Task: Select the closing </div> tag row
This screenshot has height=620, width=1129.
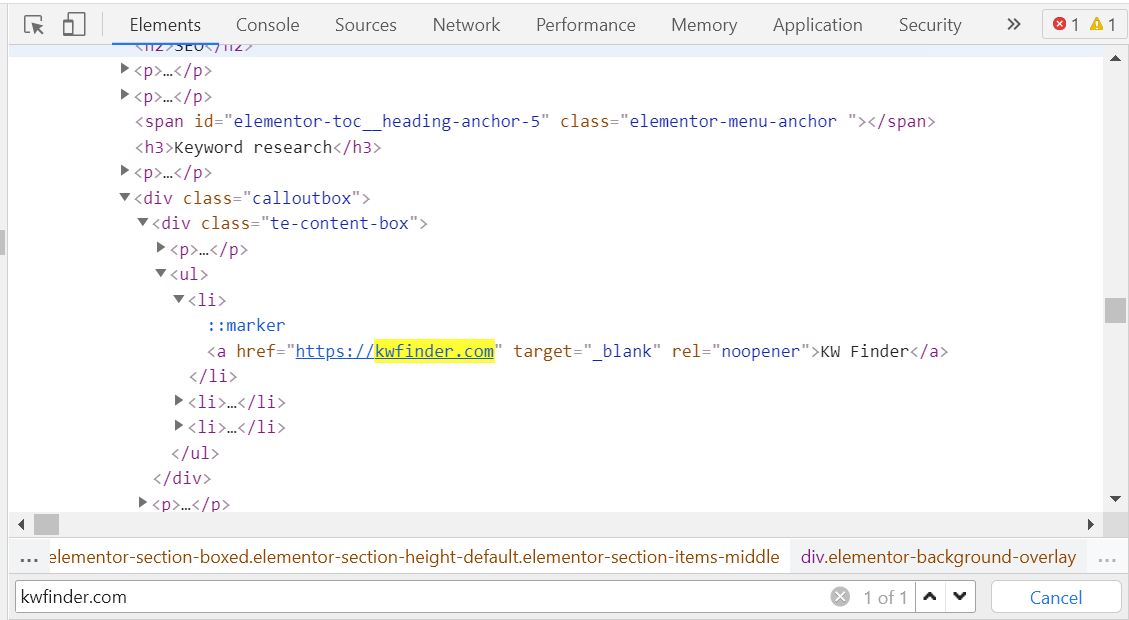Action: pyautogui.click(x=182, y=478)
